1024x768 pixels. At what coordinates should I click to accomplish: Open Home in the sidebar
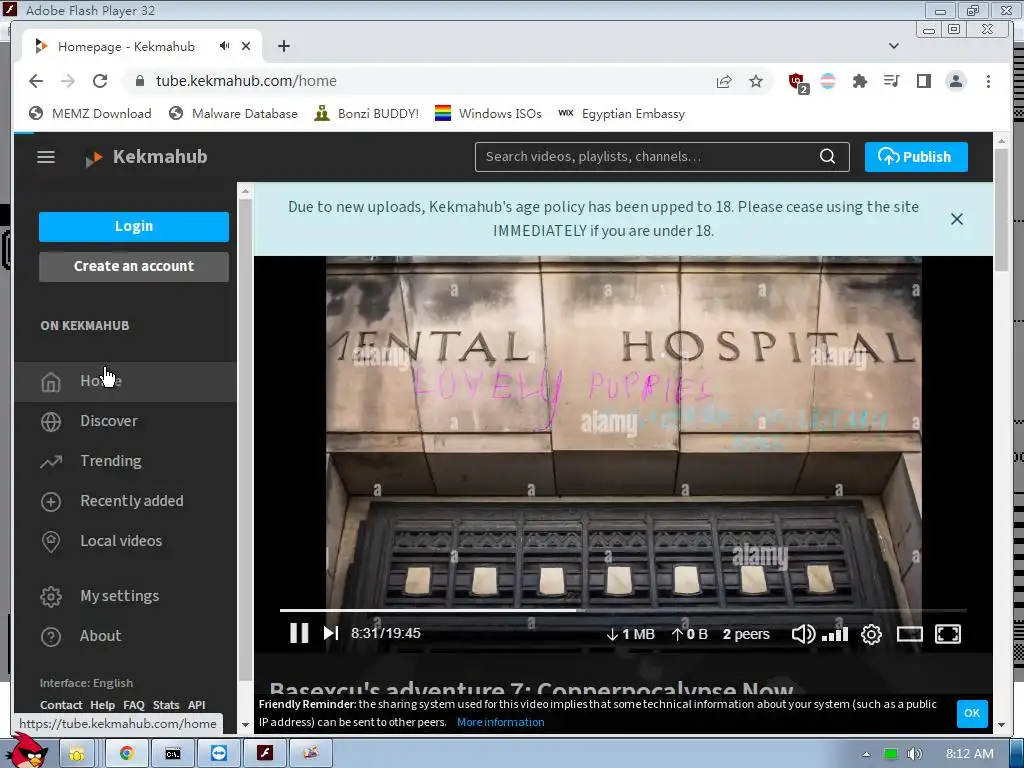(125, 381)
